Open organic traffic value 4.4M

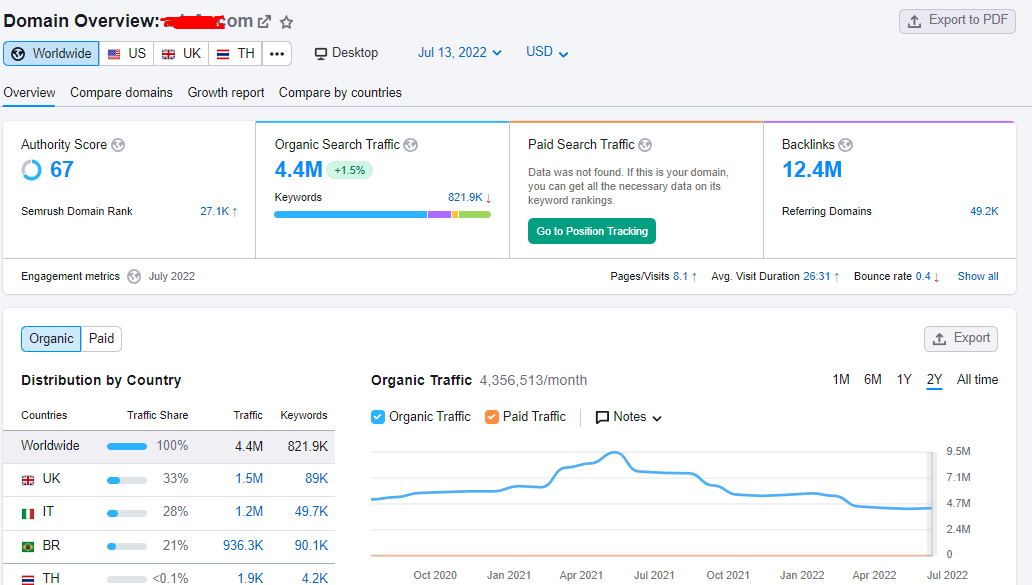point(299,170)
